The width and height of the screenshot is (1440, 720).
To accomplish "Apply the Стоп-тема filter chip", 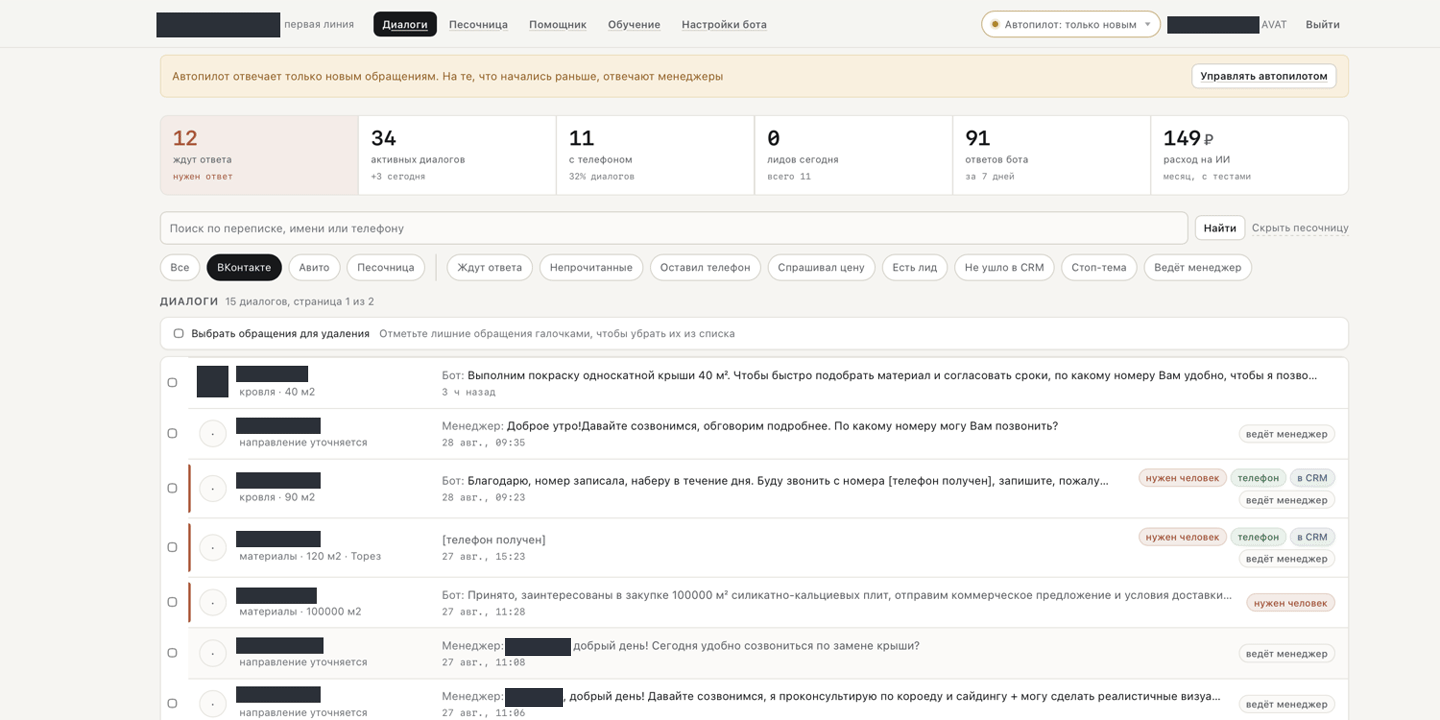I will (x=1099, y=267).
